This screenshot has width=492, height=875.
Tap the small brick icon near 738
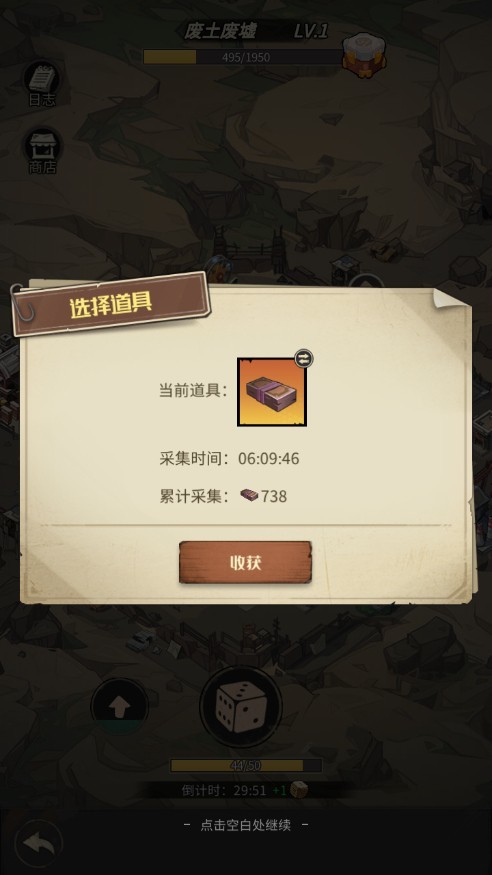[249, 495]
